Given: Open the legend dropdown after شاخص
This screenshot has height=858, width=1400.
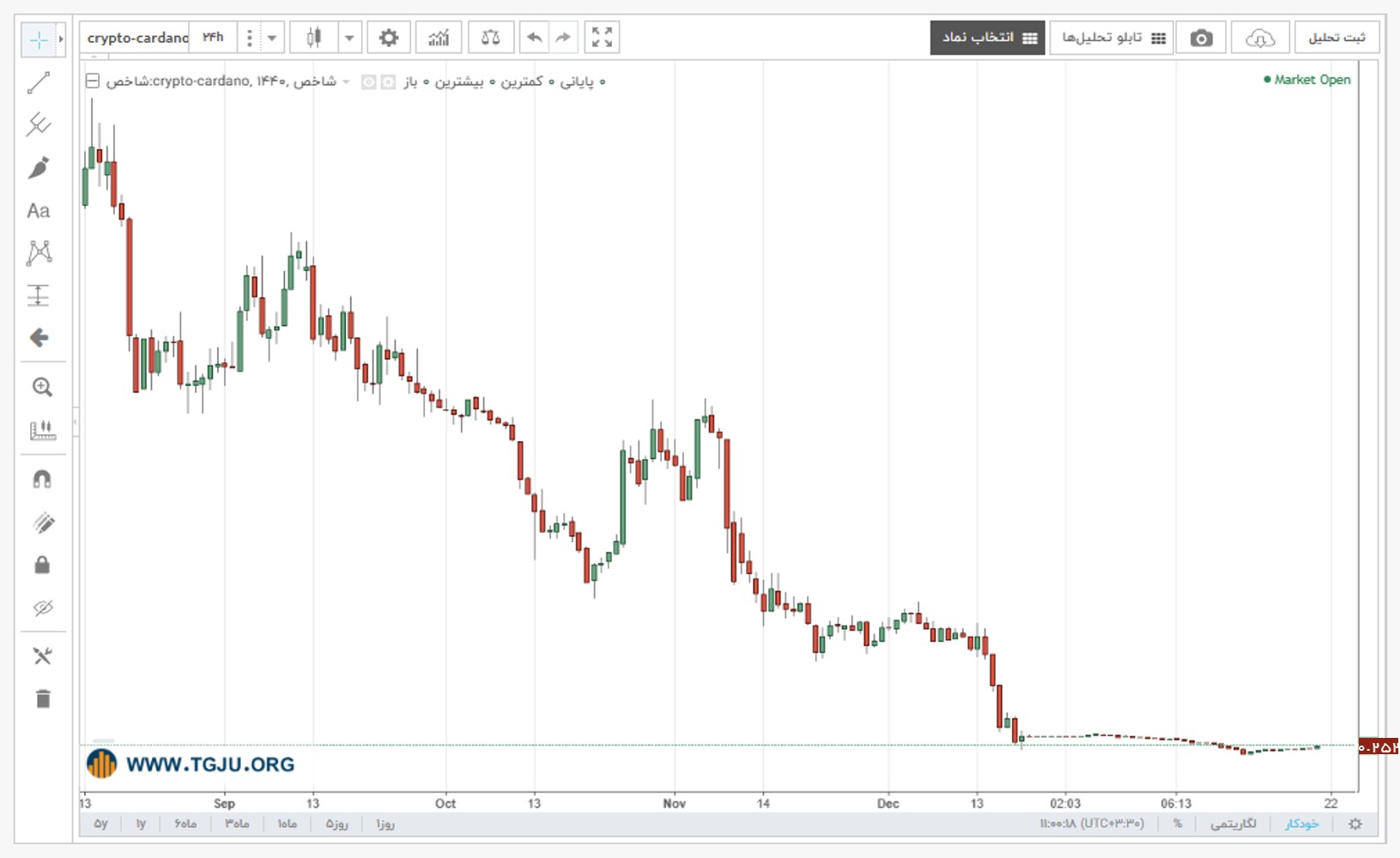Looking at the screenshot, I should [x=346, y=82].
